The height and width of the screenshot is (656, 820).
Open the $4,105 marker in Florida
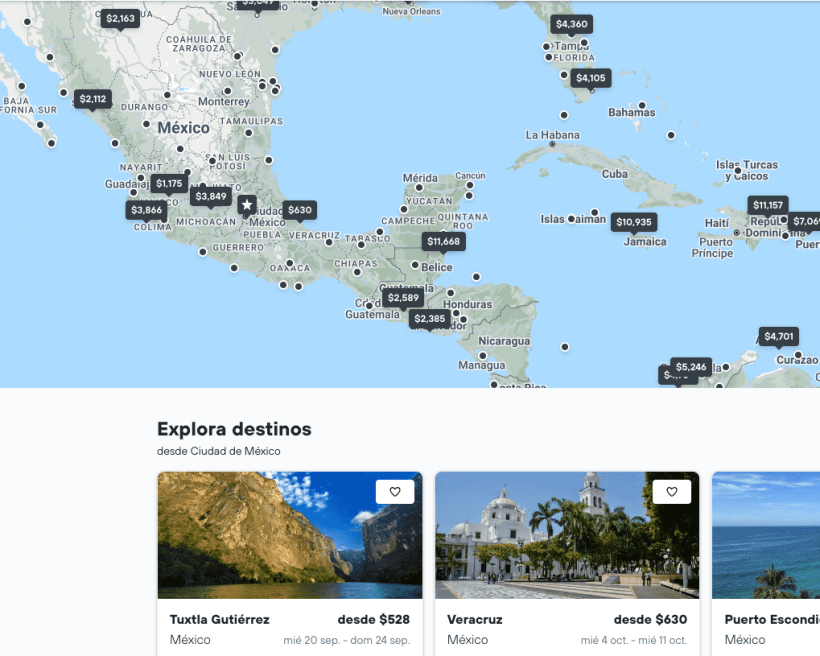[591, 78]
